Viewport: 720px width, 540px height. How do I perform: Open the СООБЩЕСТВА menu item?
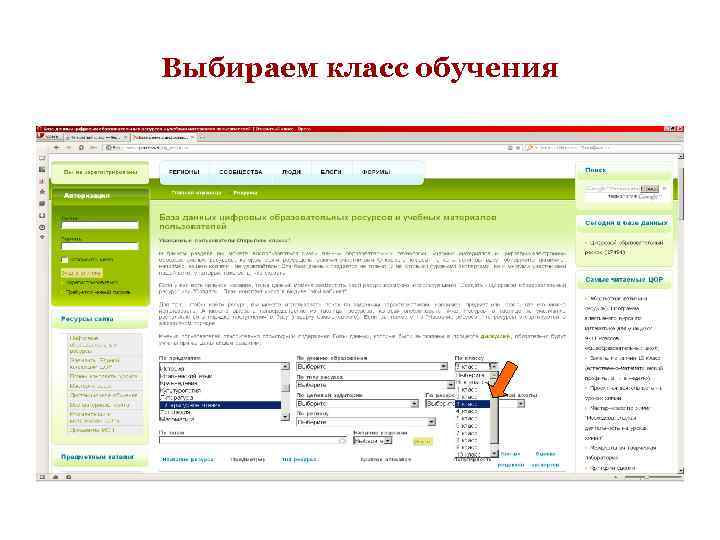click(x=241, y=172)
